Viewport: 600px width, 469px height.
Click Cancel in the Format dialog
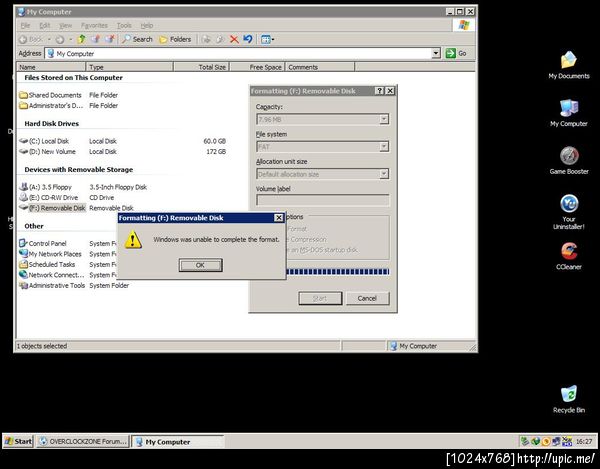tap(367, 298)
